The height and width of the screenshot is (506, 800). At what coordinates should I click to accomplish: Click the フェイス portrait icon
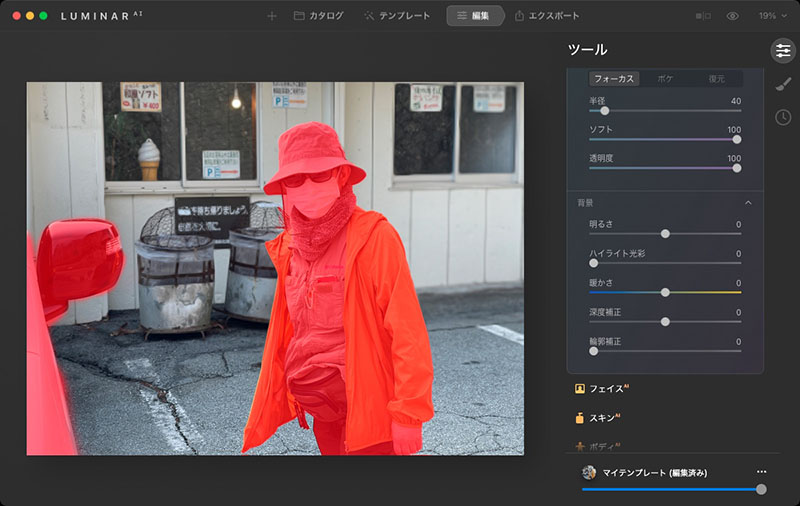(x=580, y=389)
